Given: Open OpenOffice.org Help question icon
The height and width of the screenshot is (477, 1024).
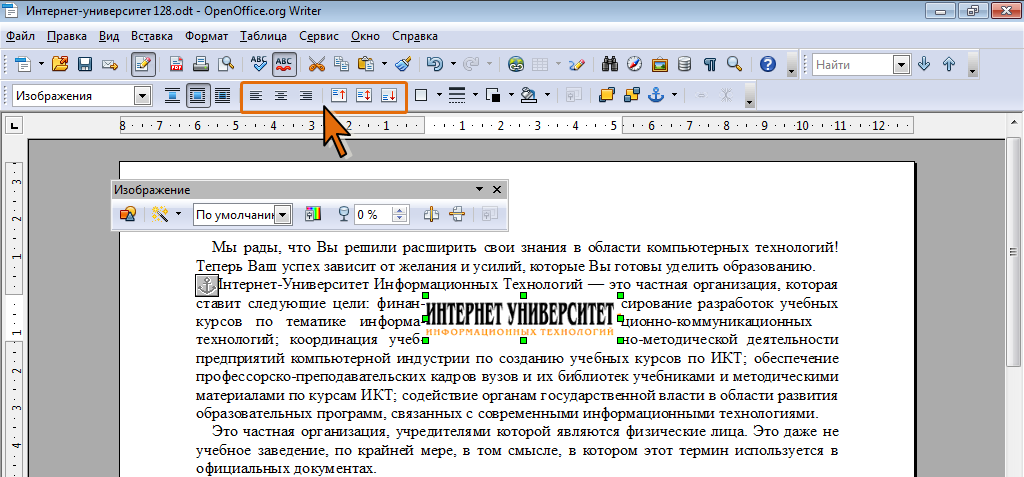Looking at the screenshot, I should [768, 64].
